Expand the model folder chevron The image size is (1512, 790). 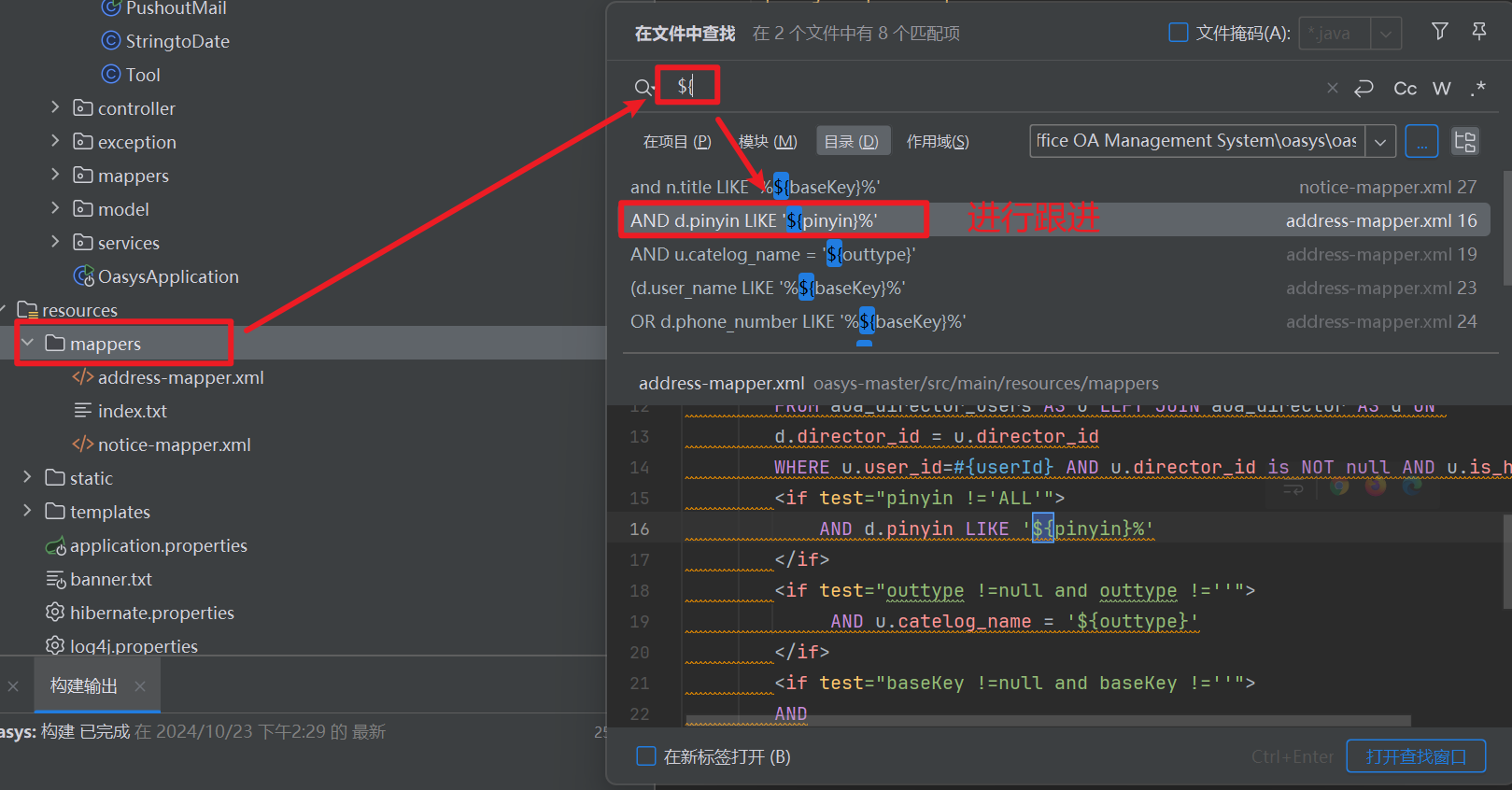(55, 208)
